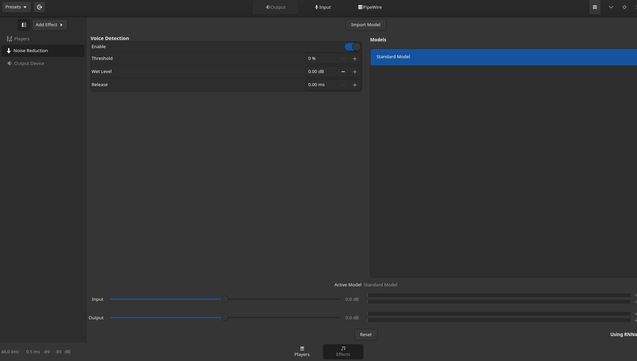
Task: Select Output Device in the sidebar
Action: click(43, 63)
